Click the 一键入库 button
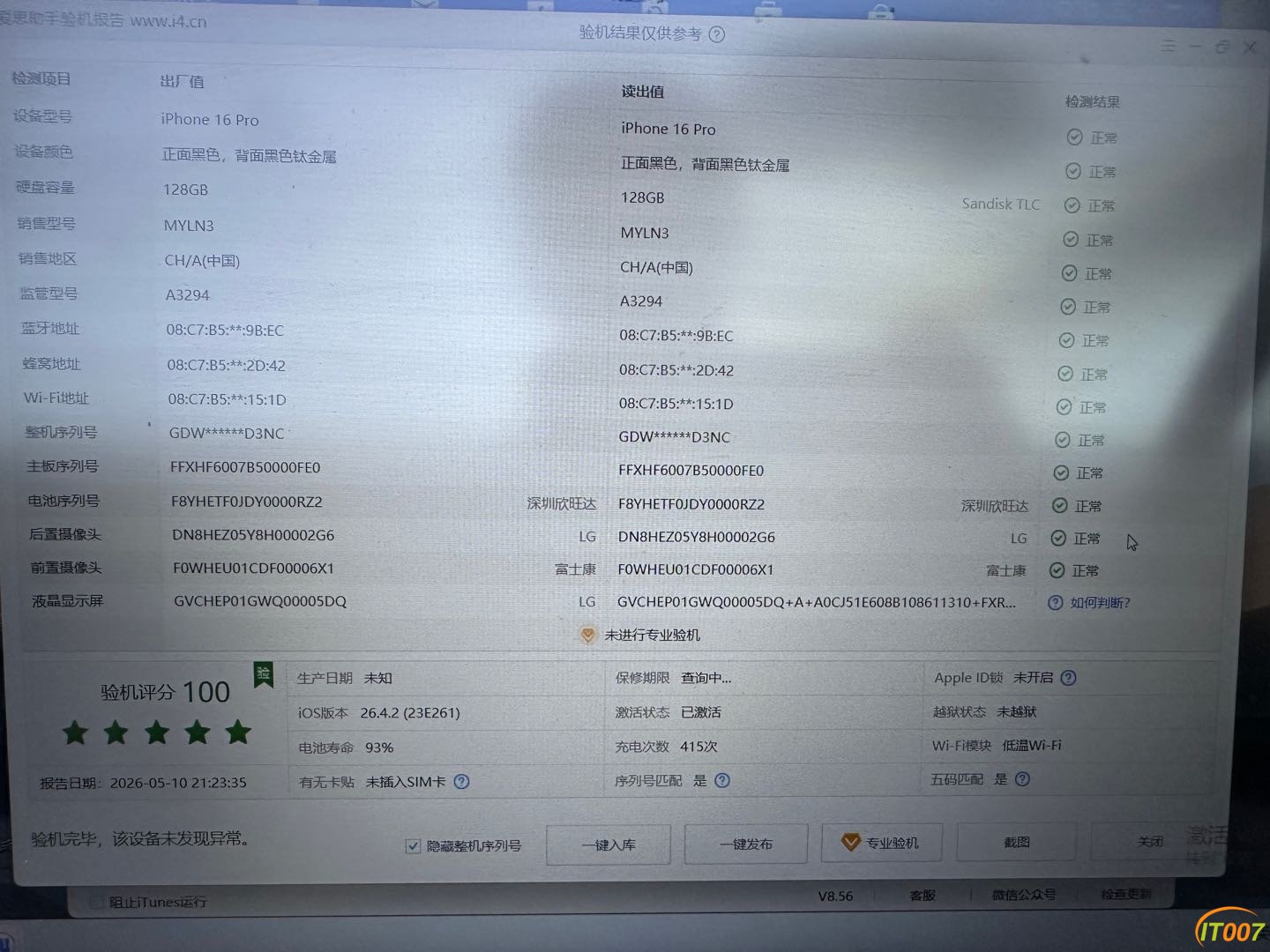This screenshot has width=1270, height=952. [x=609, y=844]
